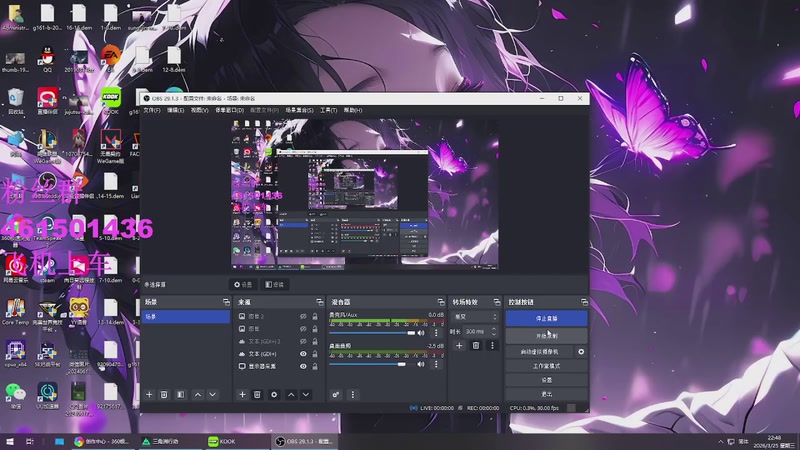Show the hidden 文本 (GDI+) 2 source
The width and height of the screenshot is (800, 450).
[x=303, y=341]
